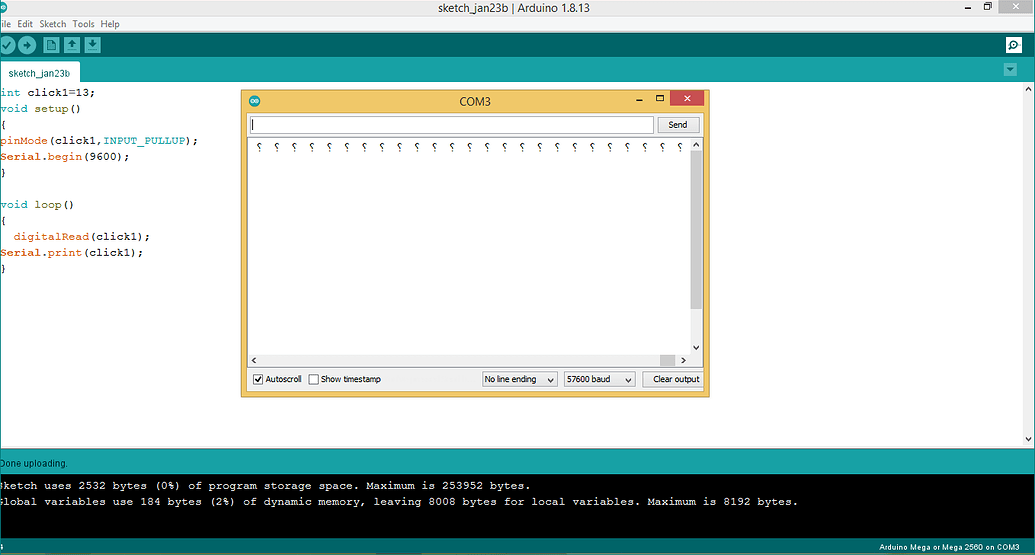Click the 'int click1=13;' code line
Image resolution: width=1035 pixels, height=555 pixels.
(x=48, y=92)
